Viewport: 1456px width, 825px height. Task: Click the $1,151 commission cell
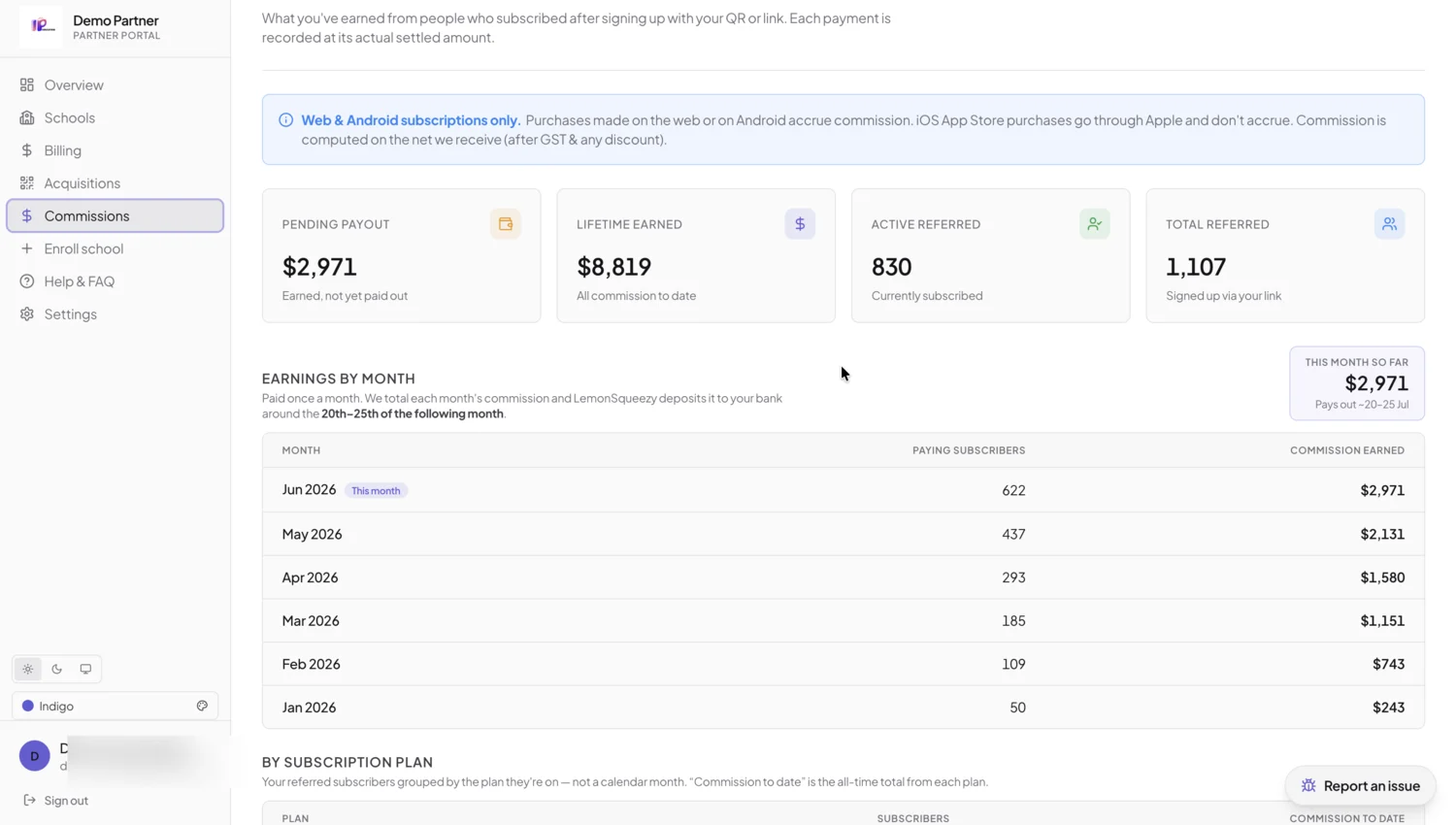pos(1382,621)
